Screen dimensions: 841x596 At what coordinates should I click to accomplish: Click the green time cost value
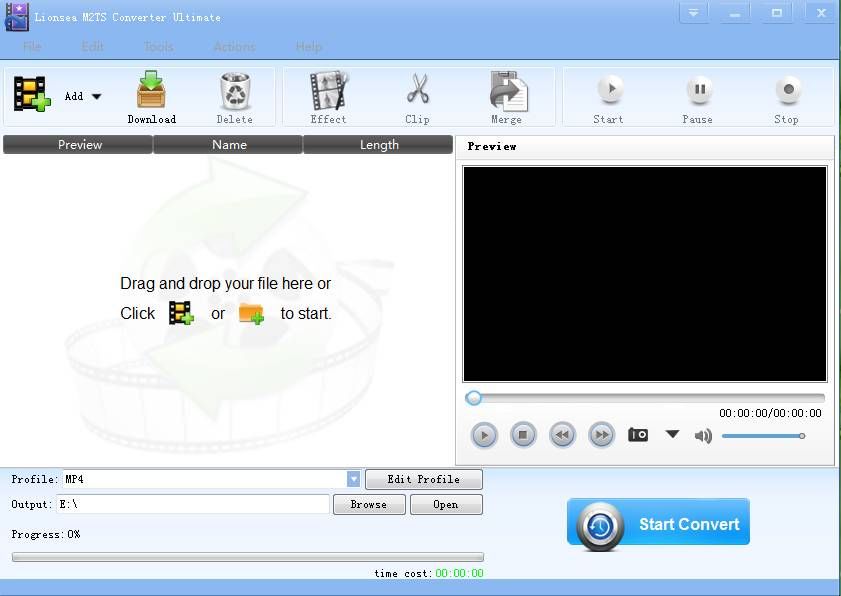pos(459,573)
